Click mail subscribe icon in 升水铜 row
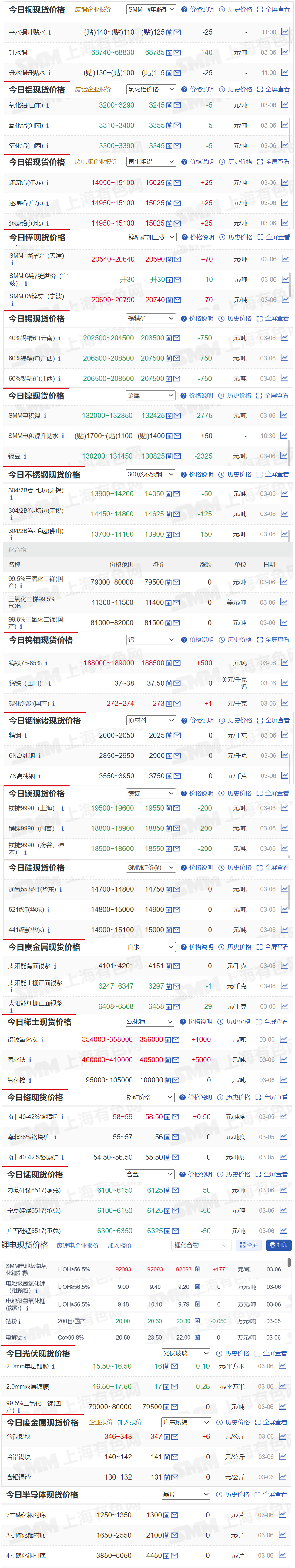Screen dimensions: 295x1568 177,53
